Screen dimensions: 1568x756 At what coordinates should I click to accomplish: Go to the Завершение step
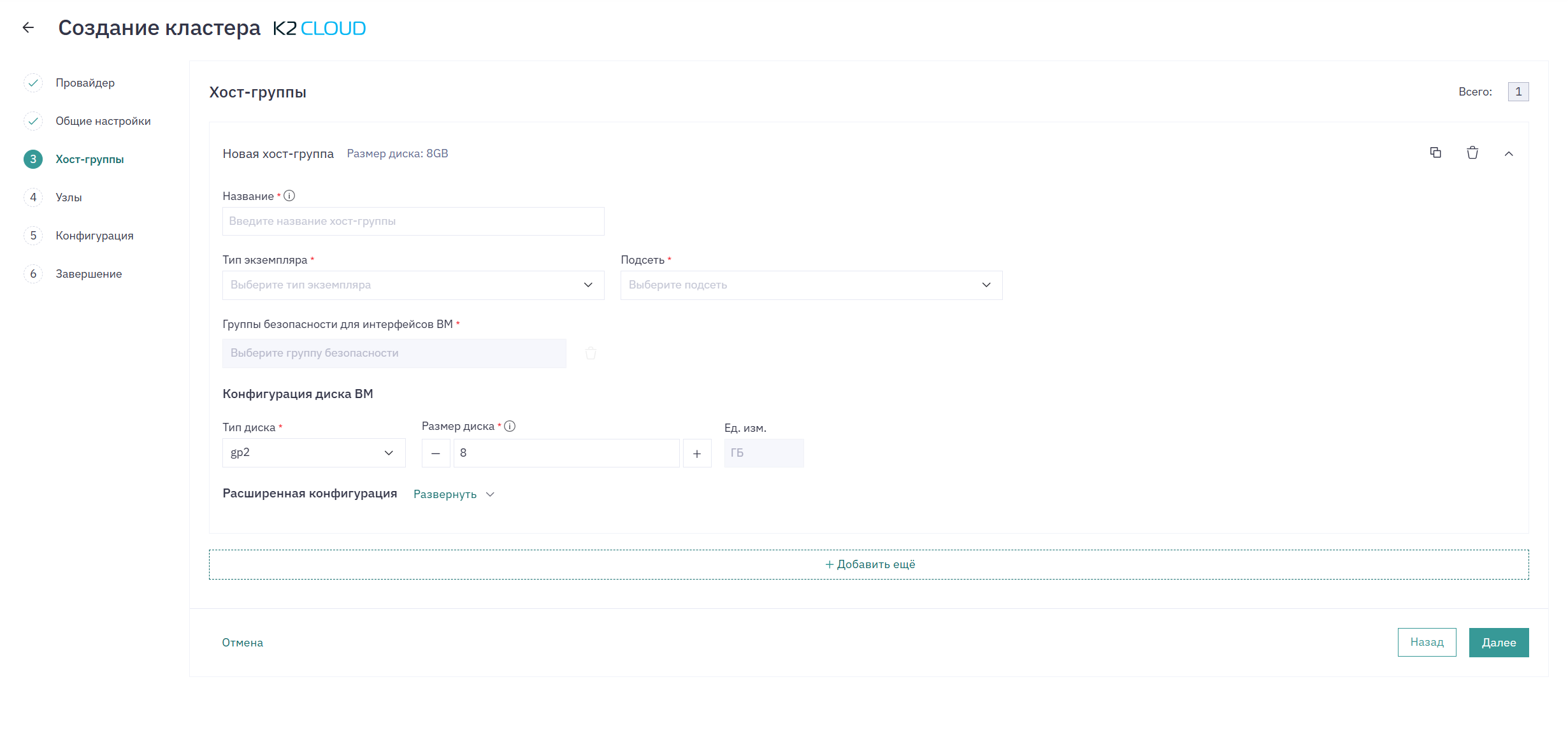click(89, 274)
